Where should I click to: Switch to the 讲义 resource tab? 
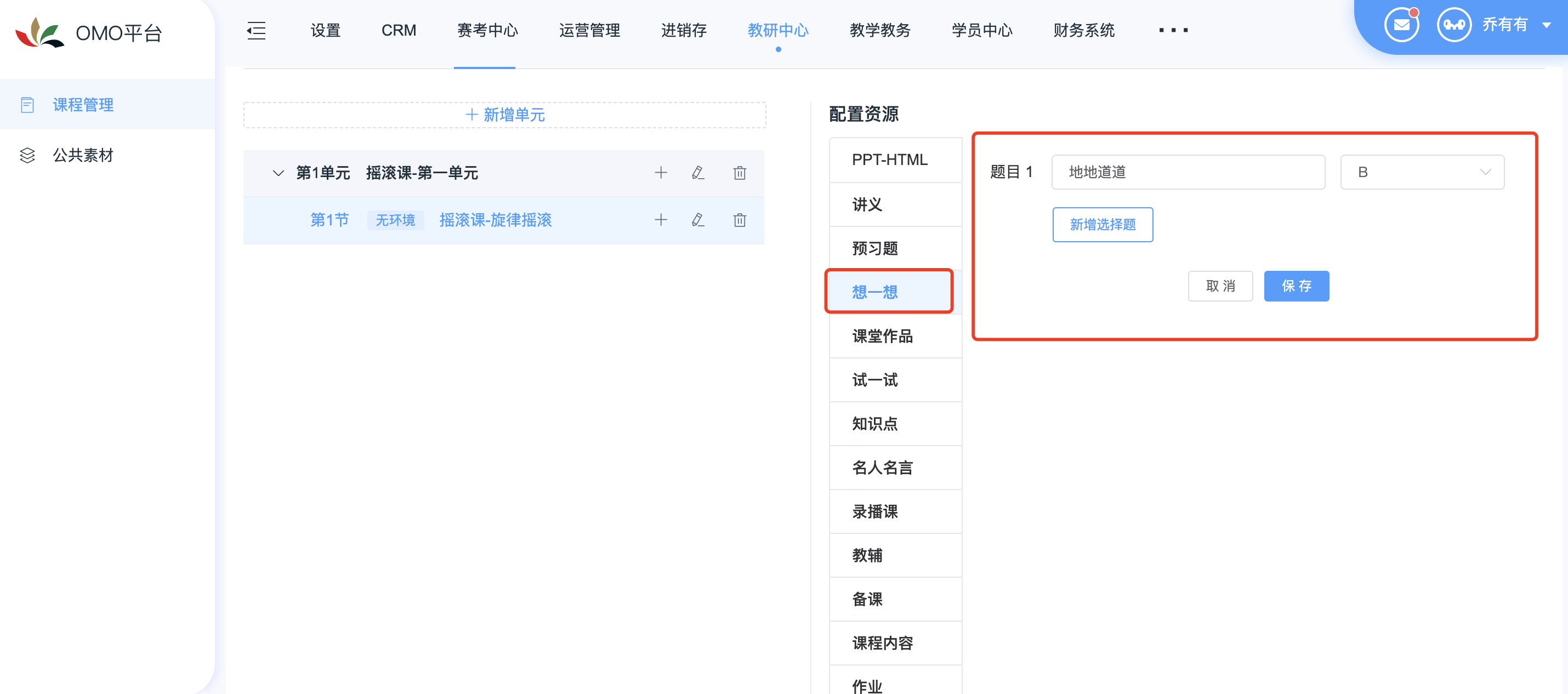pos(895,204)
